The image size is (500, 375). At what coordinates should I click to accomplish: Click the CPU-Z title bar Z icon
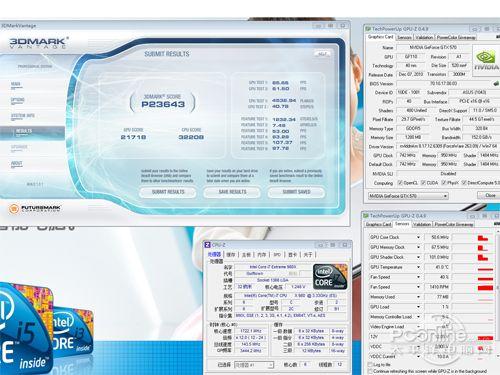pos(207,245)
